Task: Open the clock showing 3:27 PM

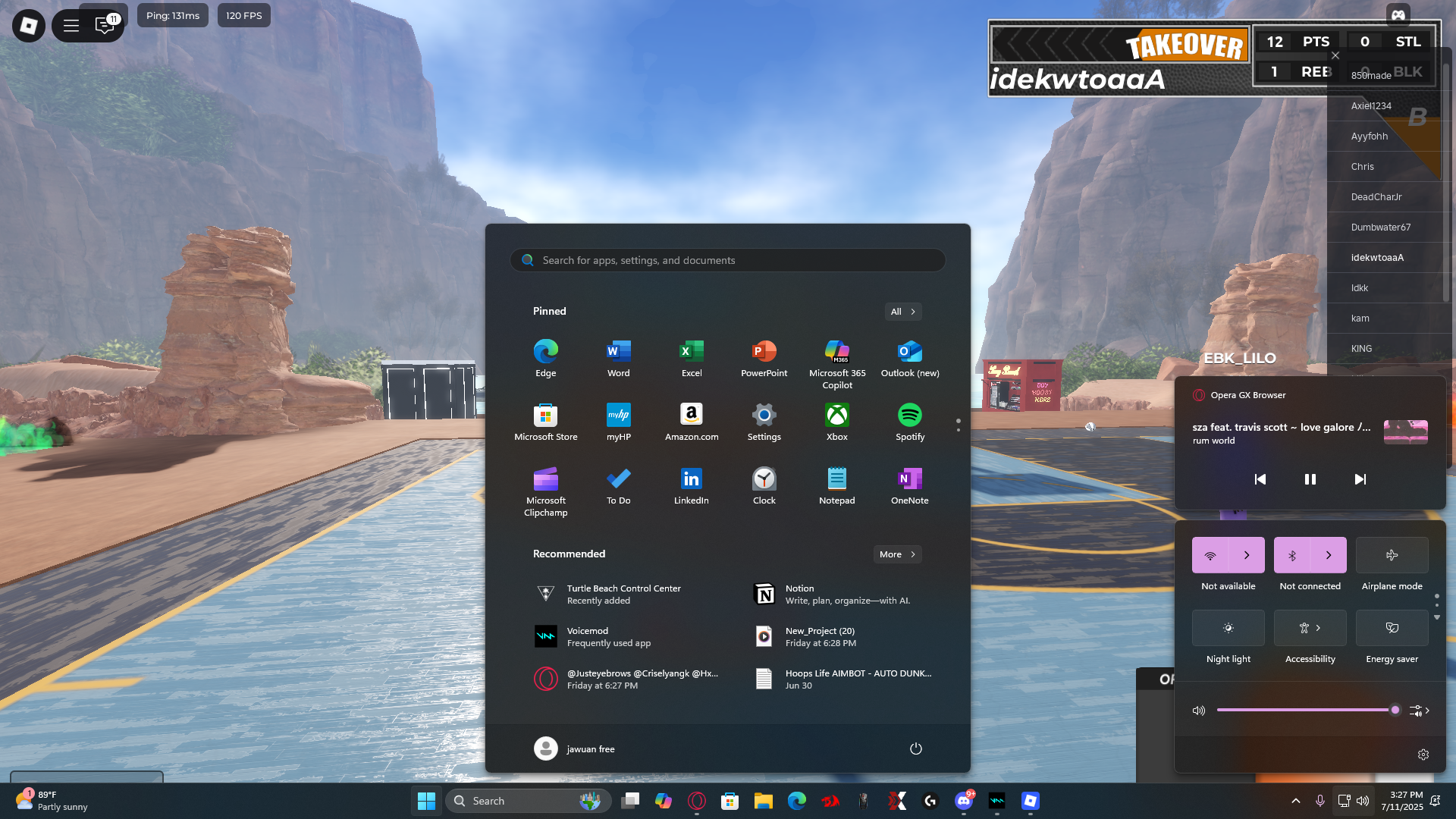Action: (x=1401, y=801)
